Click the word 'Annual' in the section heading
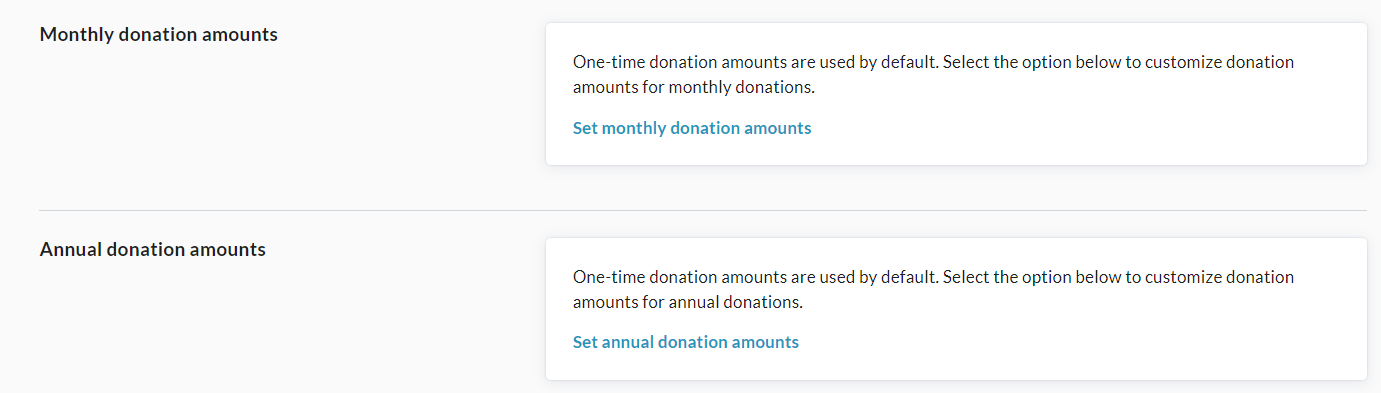1381x393 pixels. (x=70, y=250)
